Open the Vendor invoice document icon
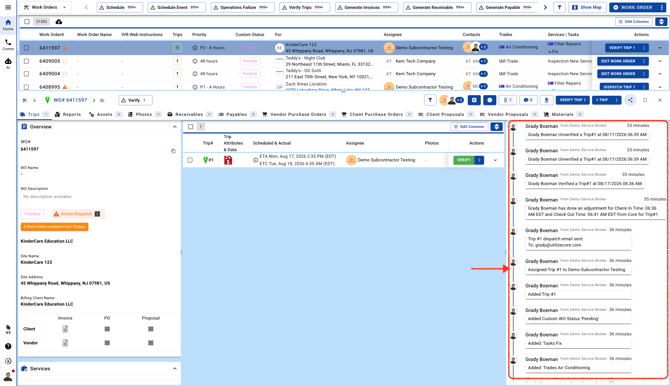Screen dimensions: 670x386 pyautogui.click(x=65, y=343)
